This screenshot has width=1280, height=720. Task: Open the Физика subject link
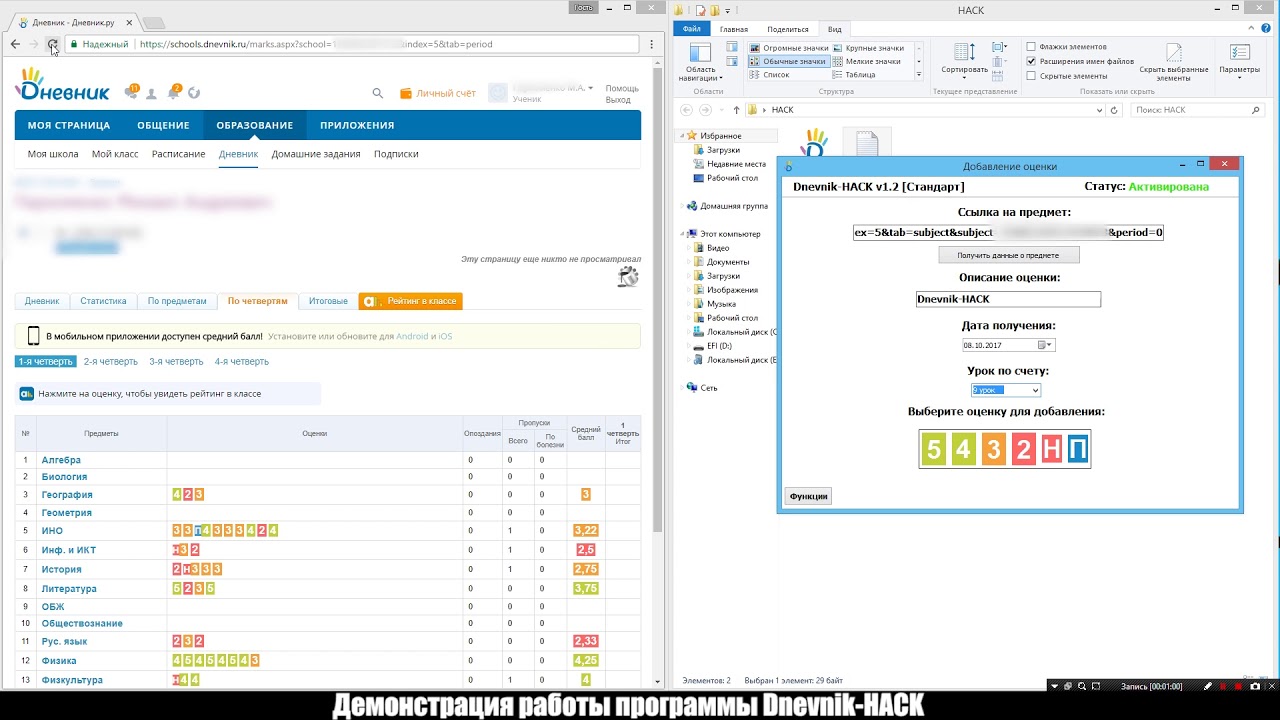point(59,661)
